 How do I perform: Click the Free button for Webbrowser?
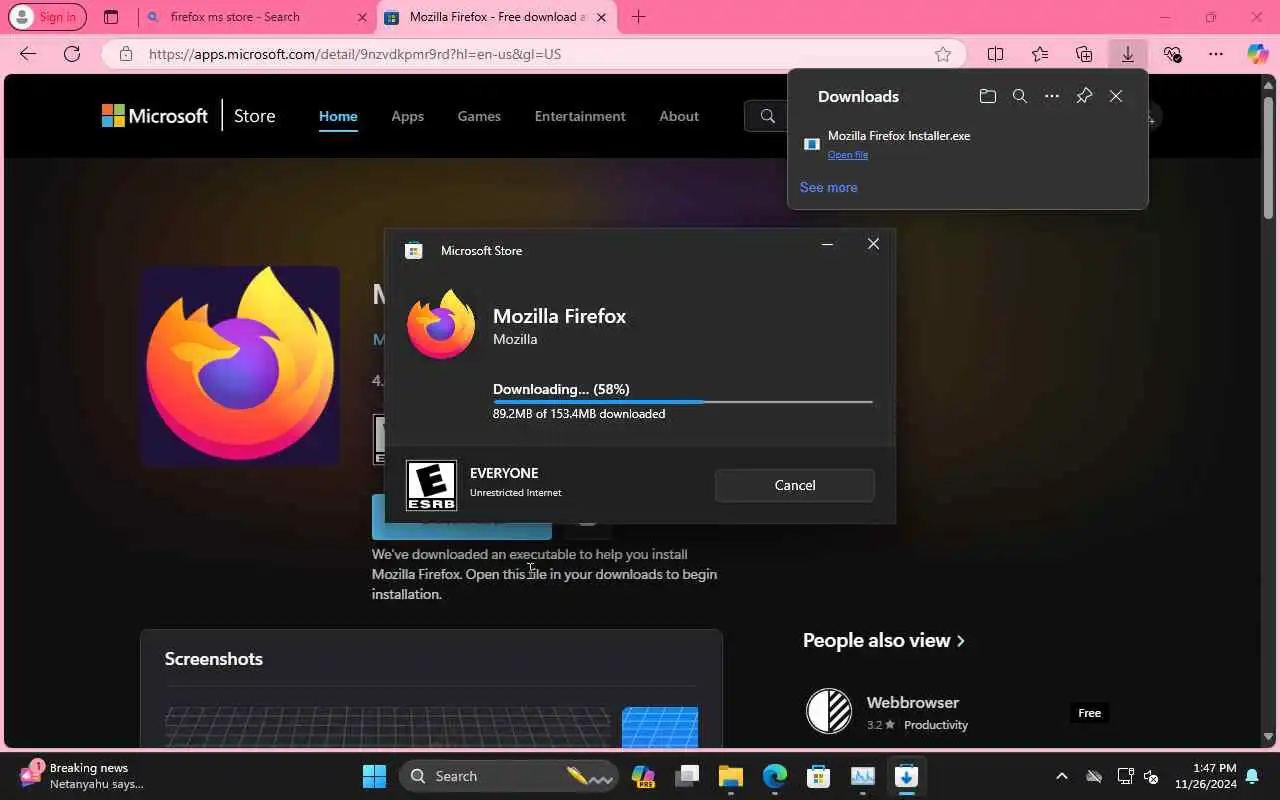1089,713
